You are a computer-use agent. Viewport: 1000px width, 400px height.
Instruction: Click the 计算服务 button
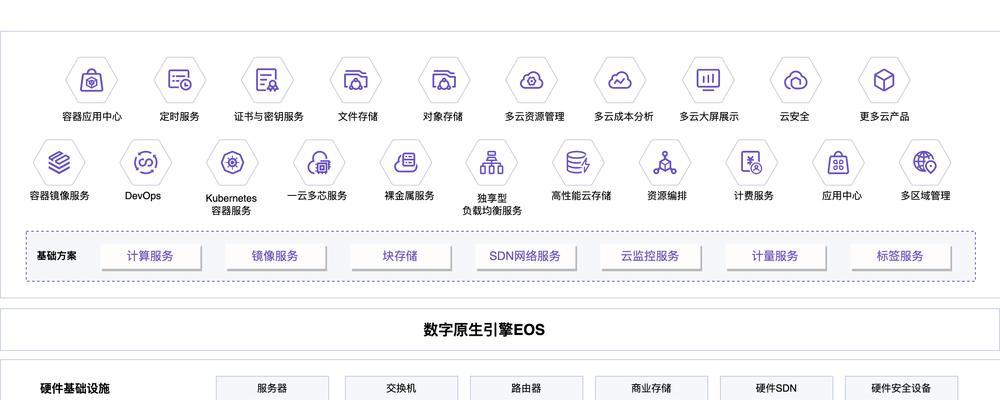[x=151, y=256]
